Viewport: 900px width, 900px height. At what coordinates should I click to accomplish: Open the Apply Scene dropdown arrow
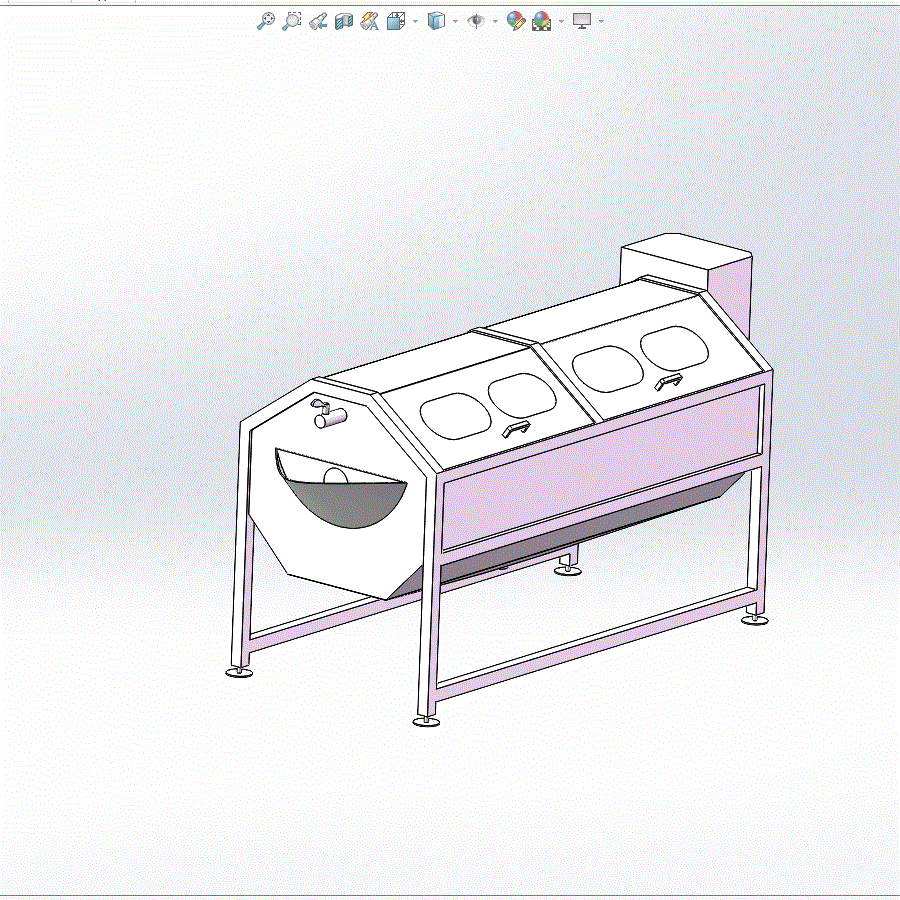pos(561,22)
